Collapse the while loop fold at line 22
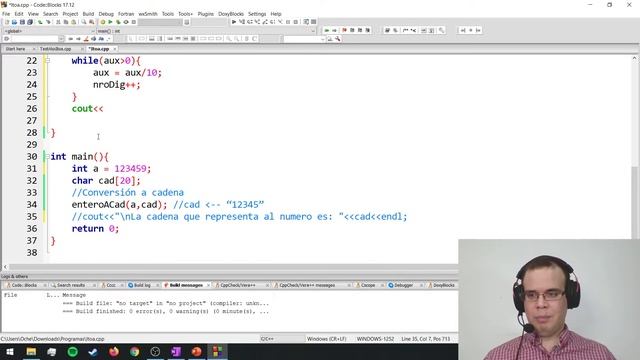Screen dimensions: 640x360 click(48, 60)
